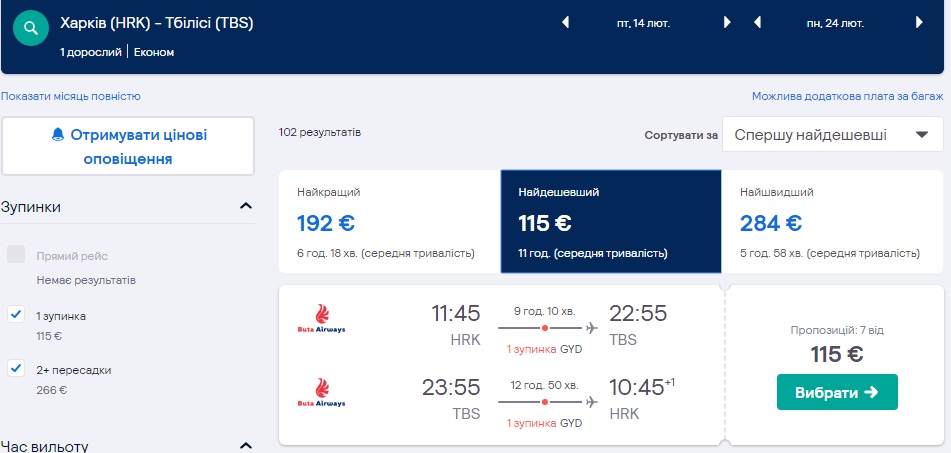Open 'Показати місяць повністю' link
Viewport: 951px width, 453px height.
(x=71, y=96)
